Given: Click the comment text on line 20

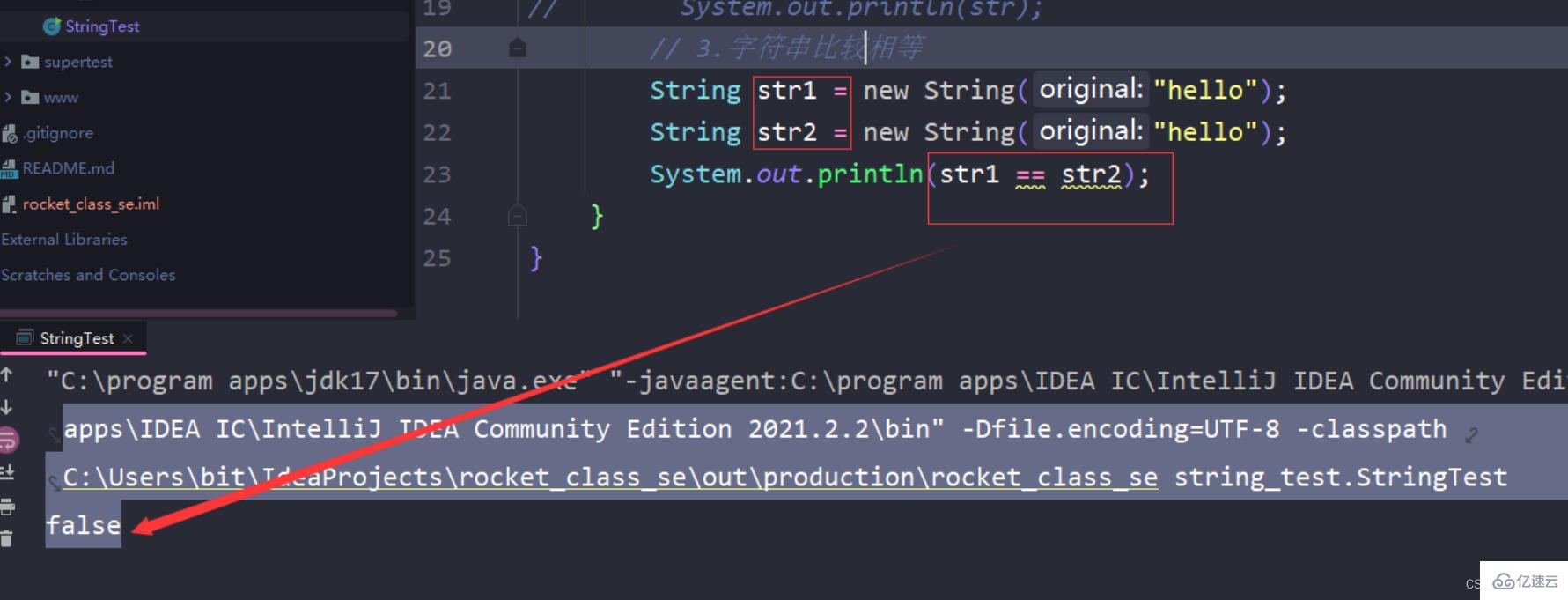Looking at the screenshot, I should [787, 48].
